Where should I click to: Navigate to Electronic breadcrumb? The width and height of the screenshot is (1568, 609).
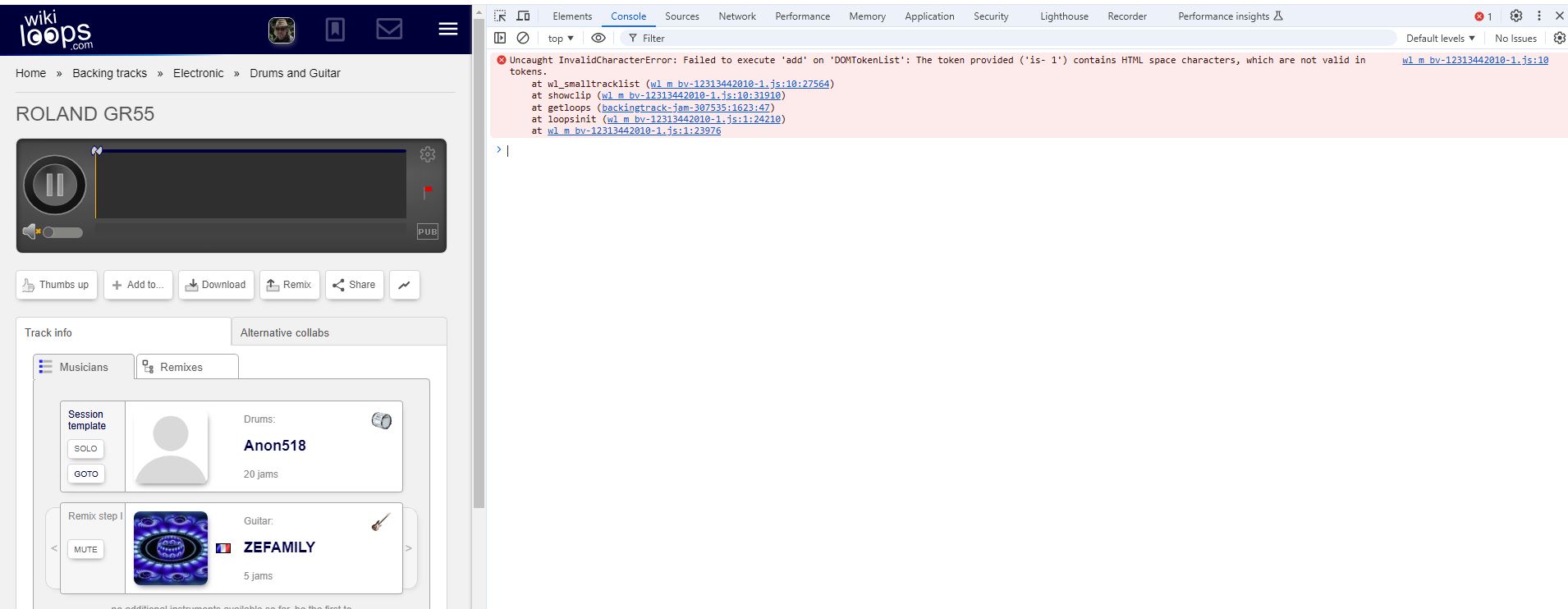(198, 73)
